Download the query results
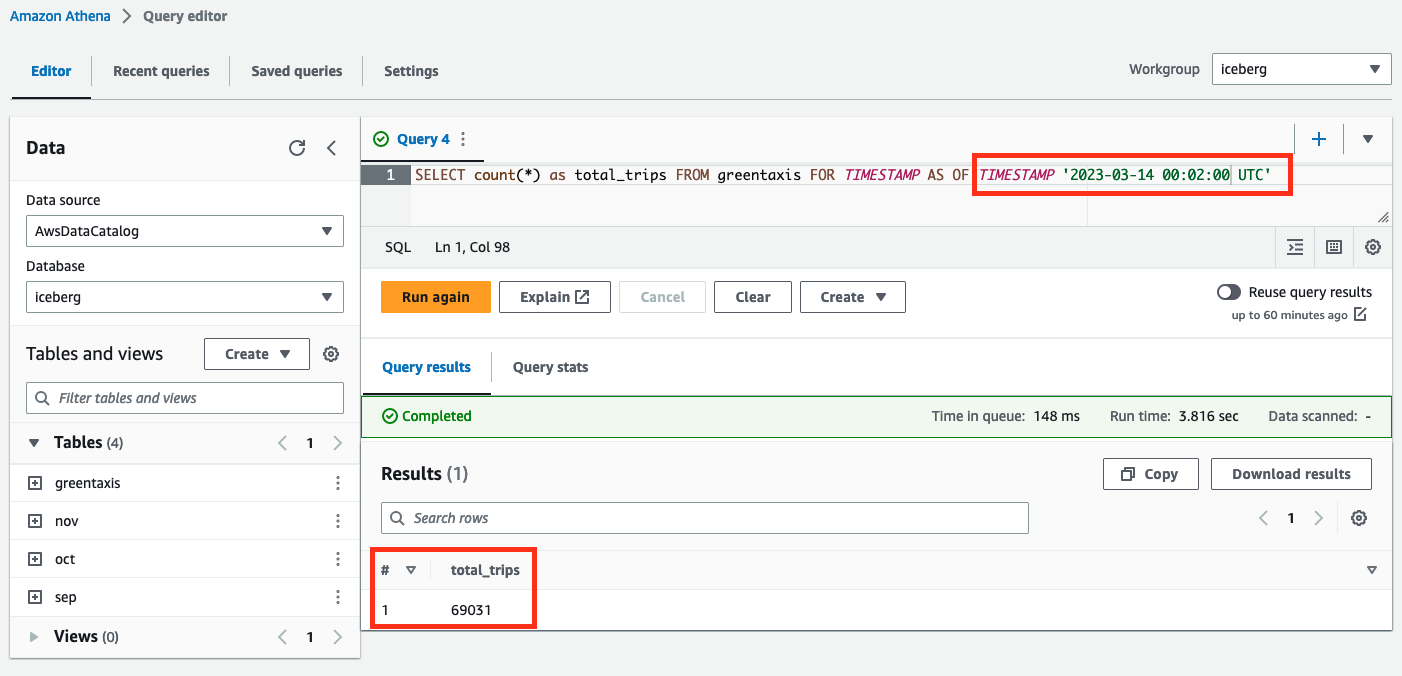Screen dimensions: 1402x676 coord(1291,474)
